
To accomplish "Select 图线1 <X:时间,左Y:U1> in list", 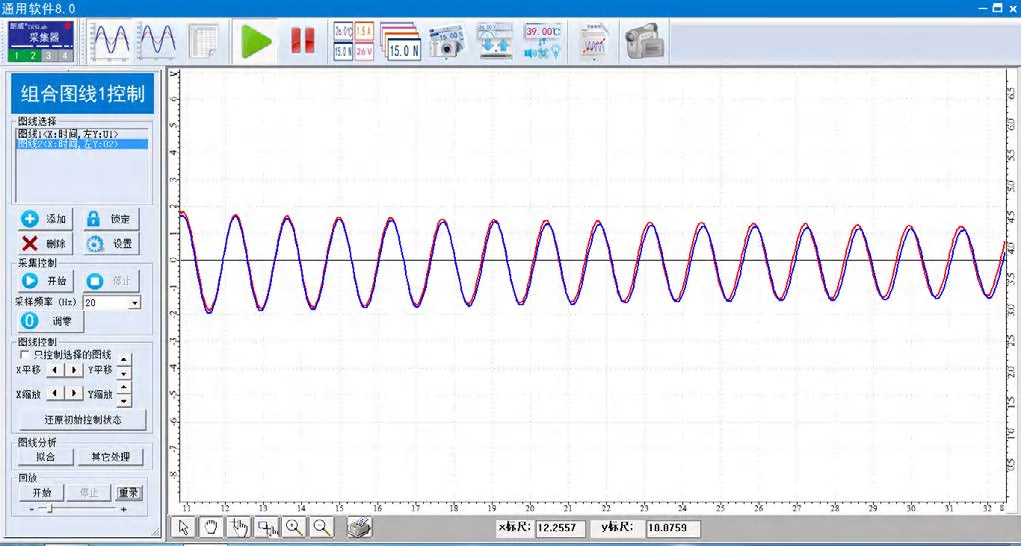I will coord(68,134).
